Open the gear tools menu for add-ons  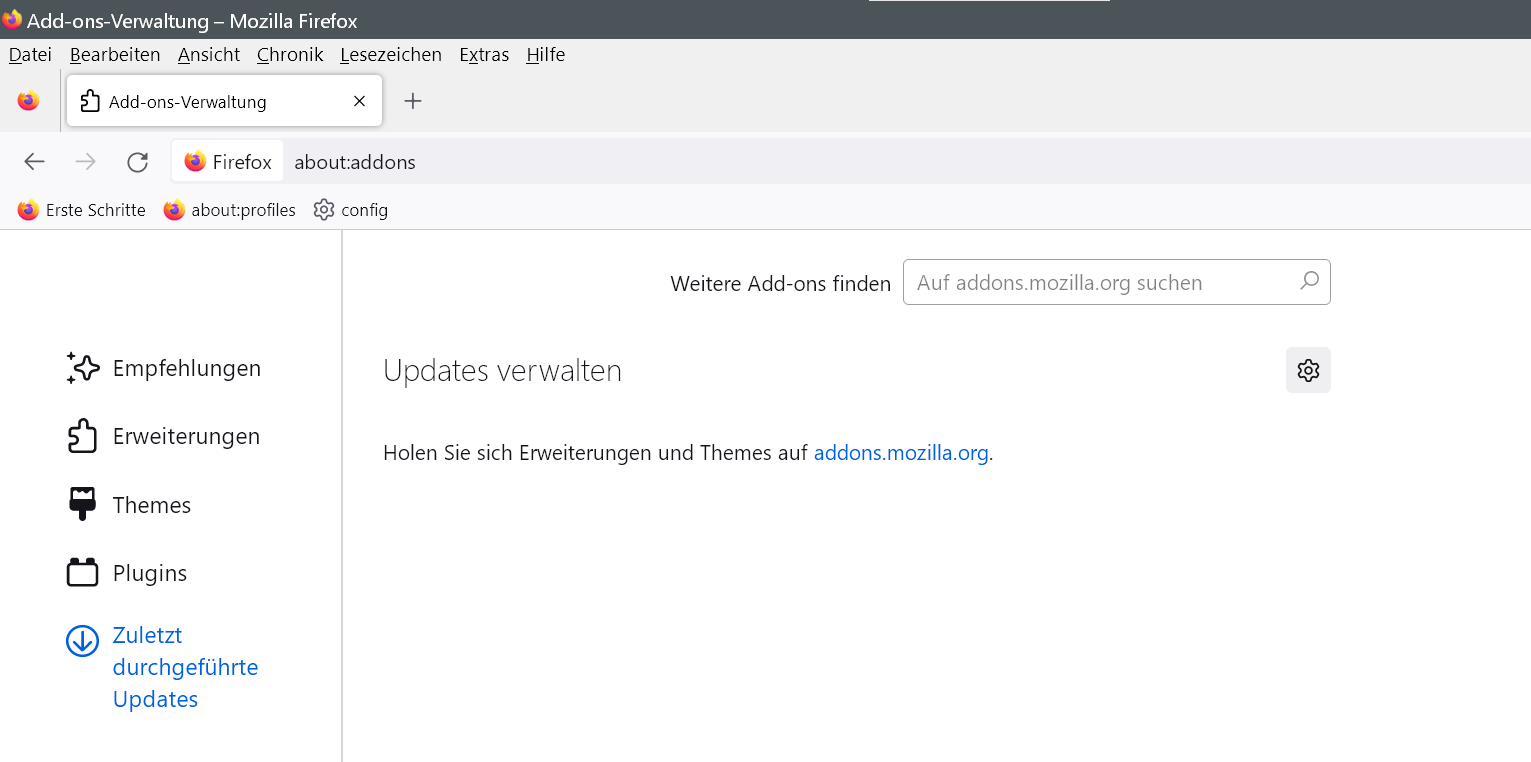click(1308, 370)
